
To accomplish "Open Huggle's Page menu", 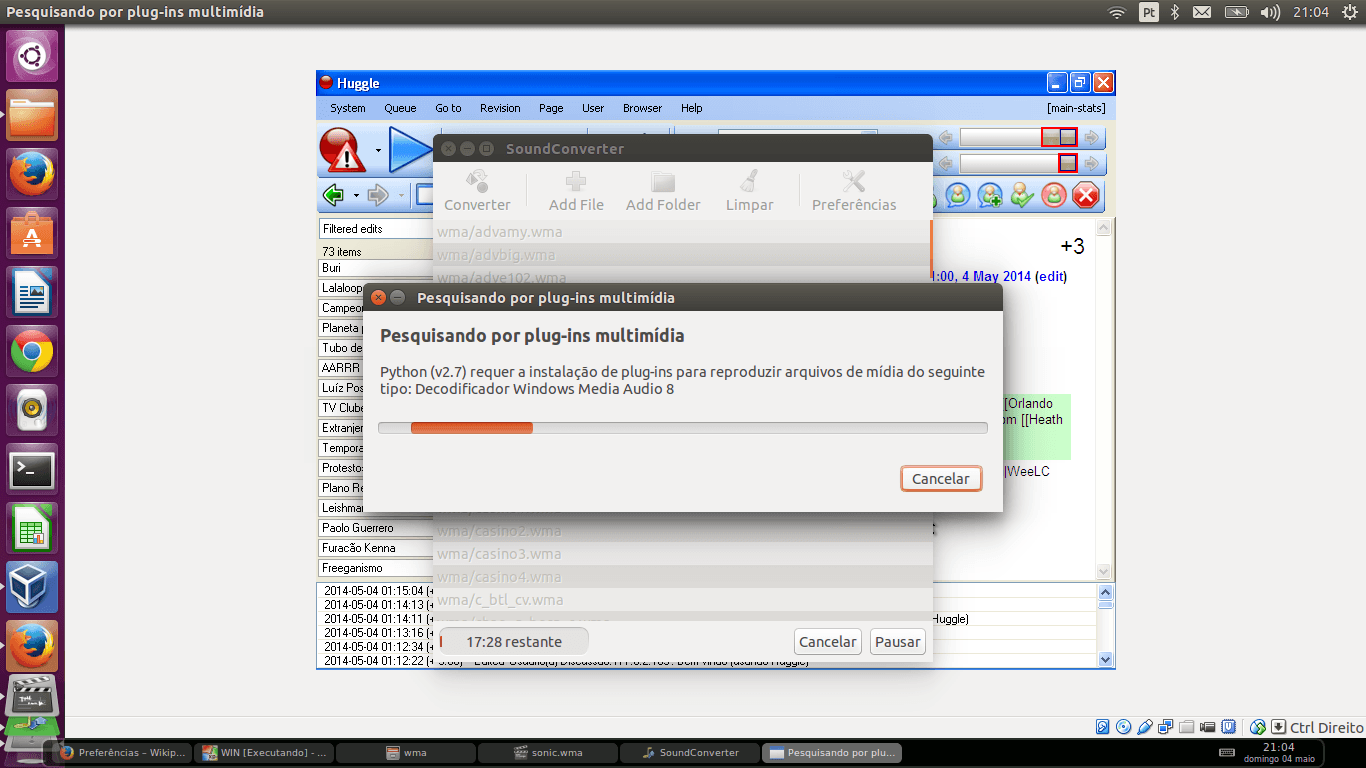I will point(551,108).
